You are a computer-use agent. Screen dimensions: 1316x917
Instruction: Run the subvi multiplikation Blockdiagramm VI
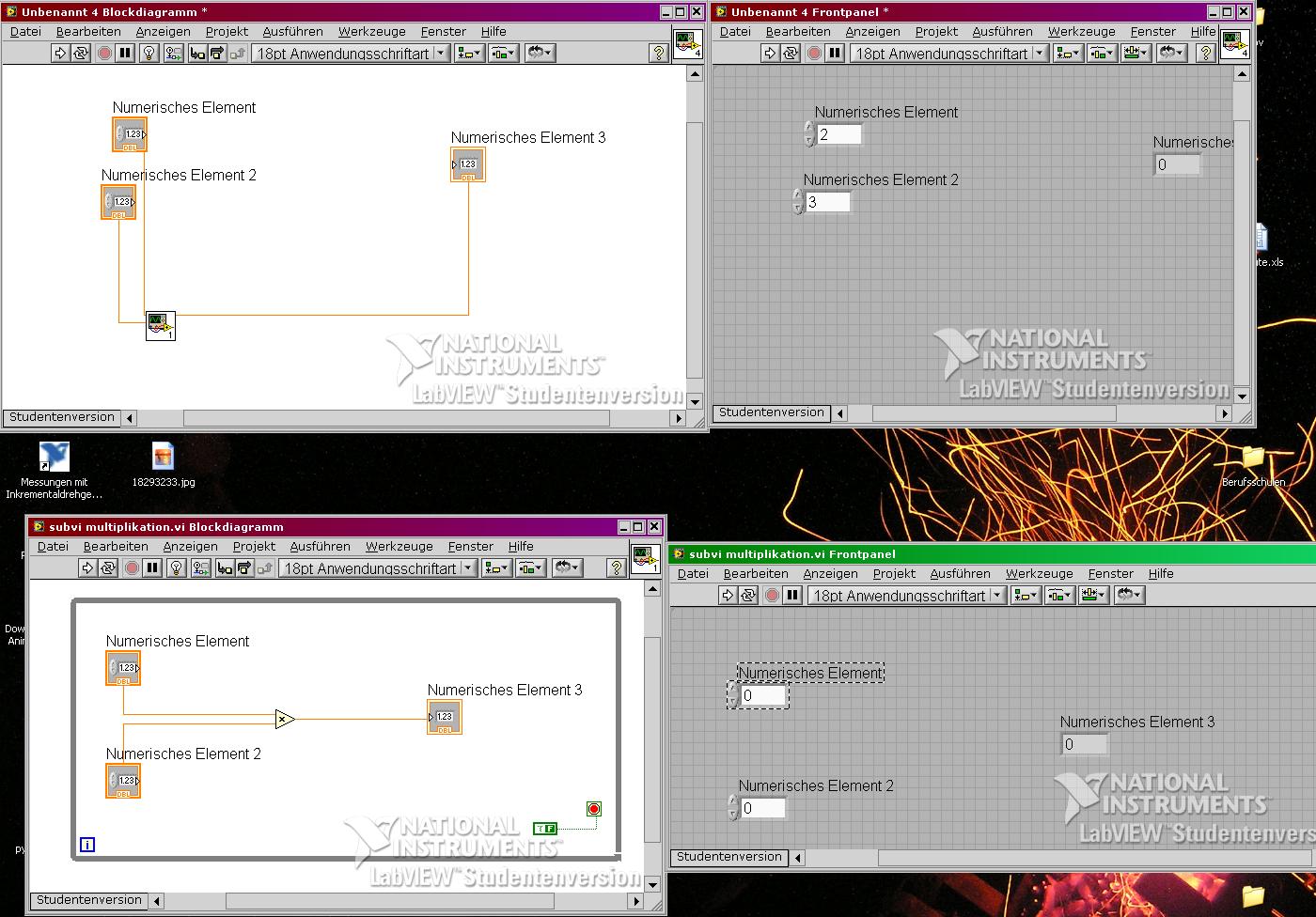[x=87, y=568]
